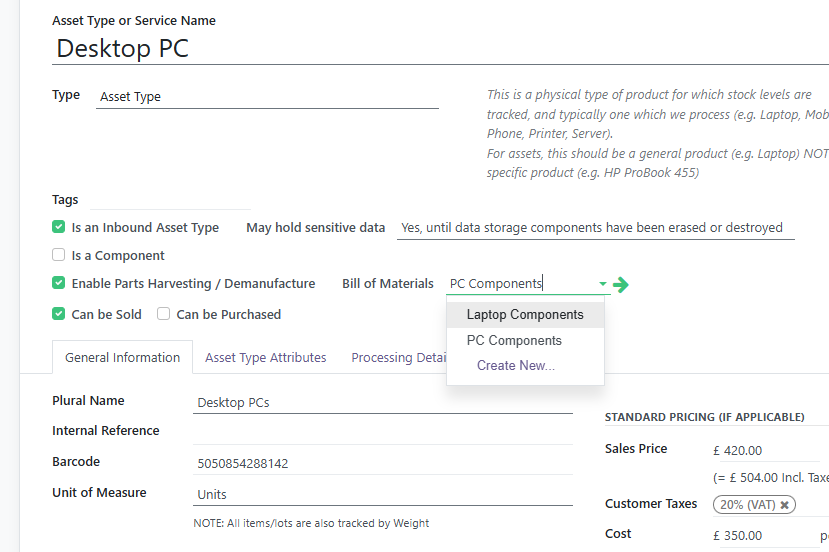This screenshot has height=552, width=829.
Task: Expand the Bill of Materials dropdown arrow
Action: point(602,284)
